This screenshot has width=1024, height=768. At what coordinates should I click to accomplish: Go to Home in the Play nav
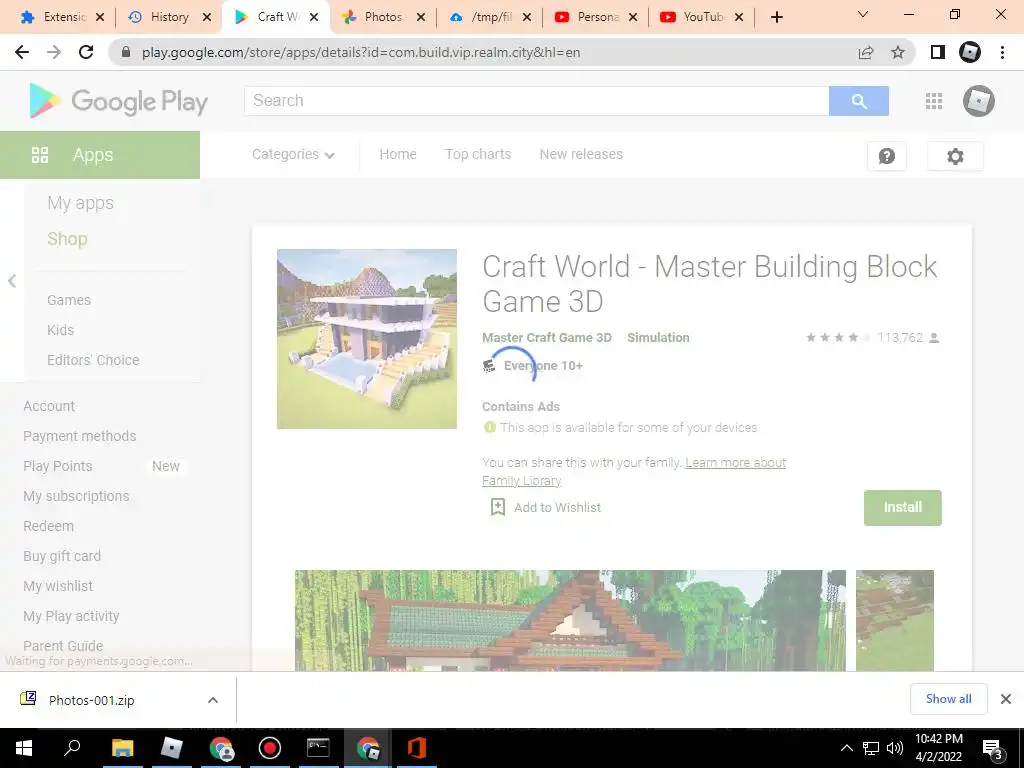(x=398, y=154)
